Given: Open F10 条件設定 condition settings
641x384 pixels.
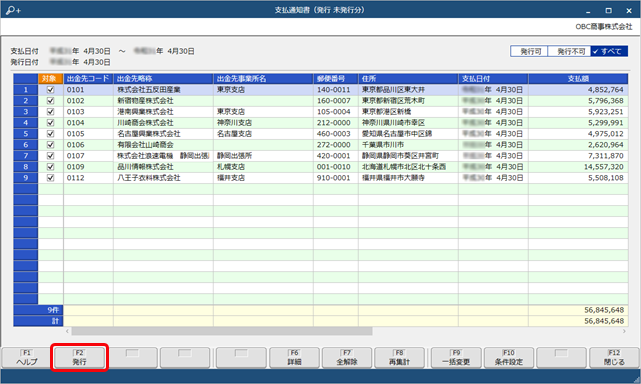Looking at the screenshot, I should (x=509, y=358).
